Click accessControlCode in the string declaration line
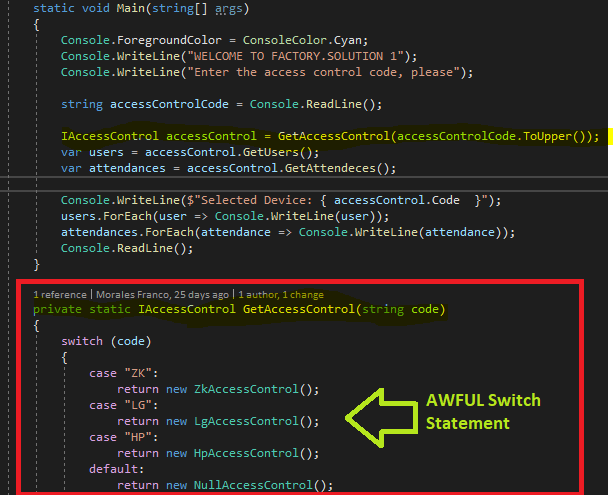Screen dimensions: 613x495 (x=169, y=104)
